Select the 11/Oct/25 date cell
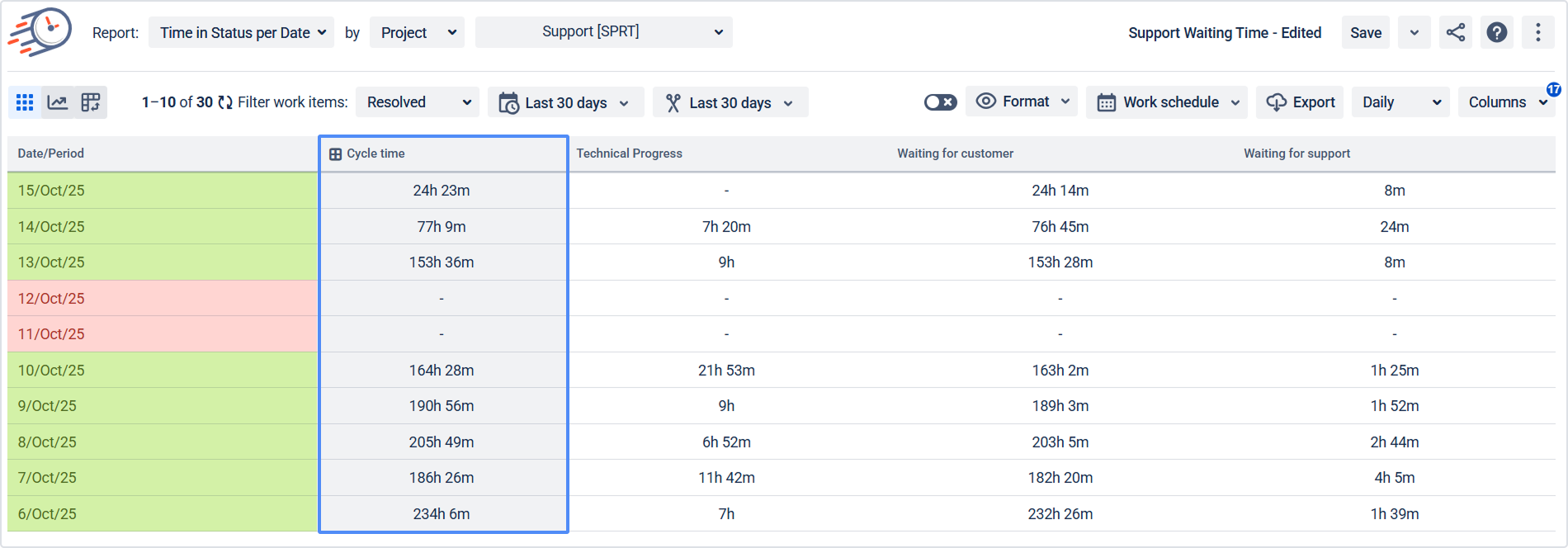This screenshot has height=548, width=1568. coord(163,334)
